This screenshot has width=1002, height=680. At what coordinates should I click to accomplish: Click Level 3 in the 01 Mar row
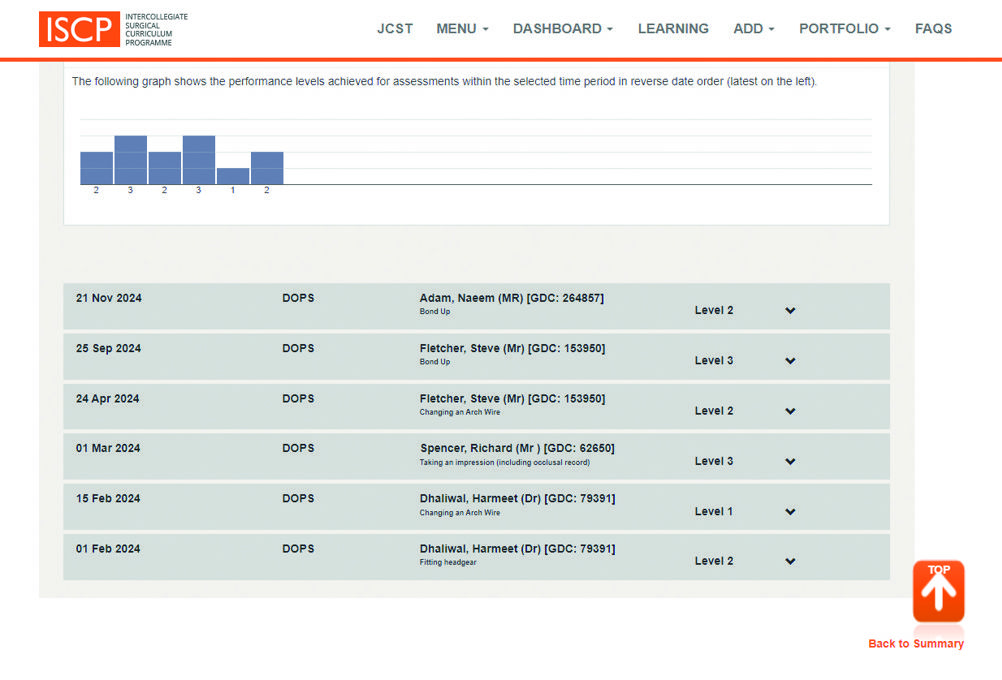(713, 461)
